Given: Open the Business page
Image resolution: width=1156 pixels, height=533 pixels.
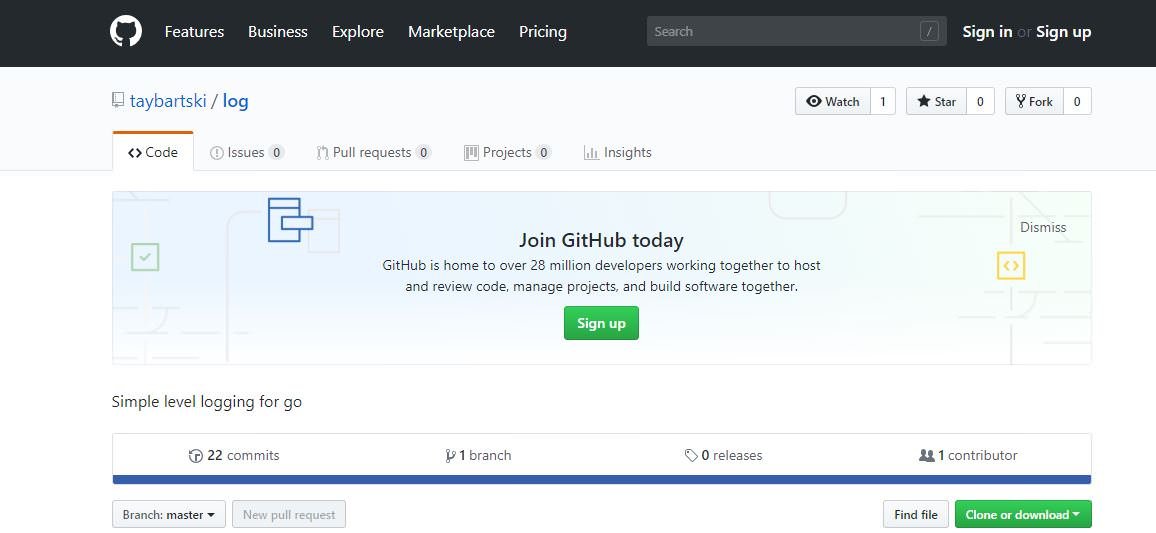Looking at the screenshot, I should [278, 32].
